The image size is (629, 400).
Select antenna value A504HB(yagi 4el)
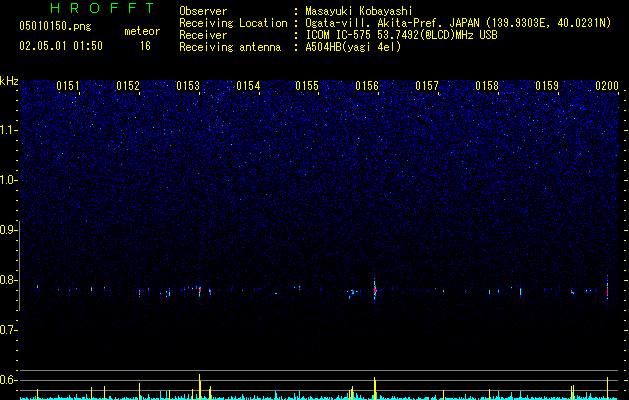[353, 47]
